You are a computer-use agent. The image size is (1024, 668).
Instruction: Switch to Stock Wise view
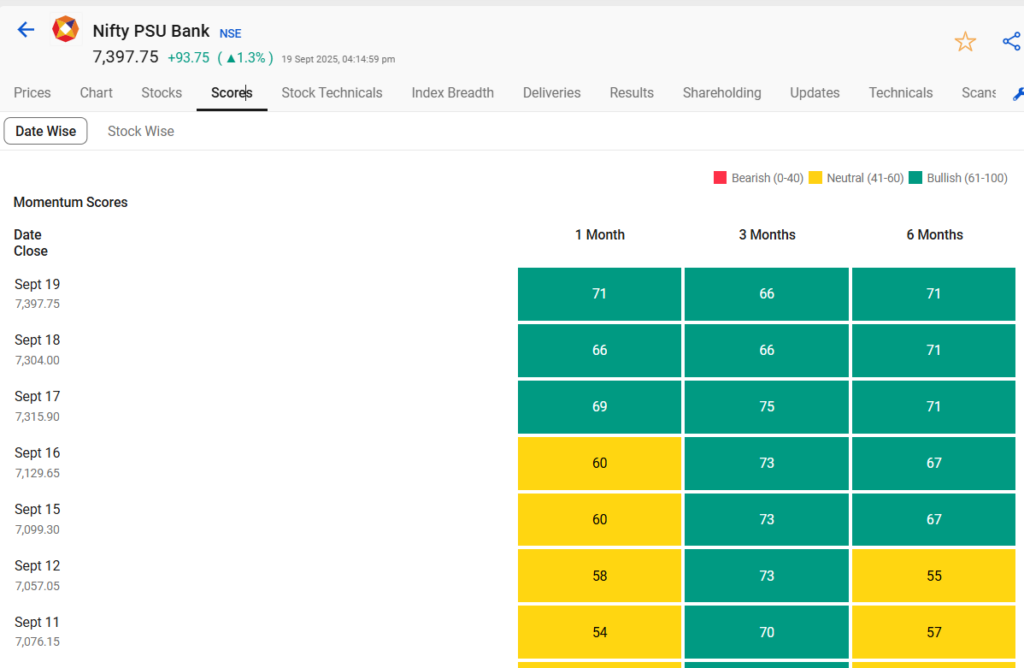click(140, 131)
